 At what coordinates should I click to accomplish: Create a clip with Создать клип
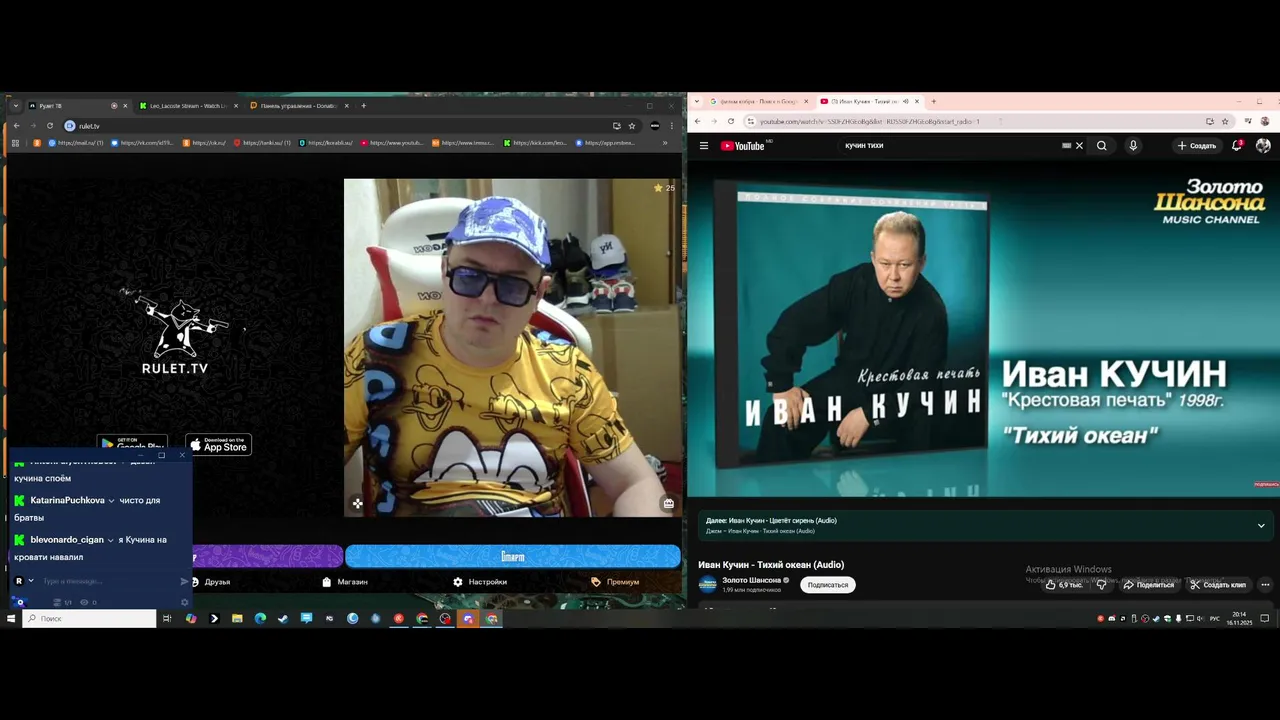(1218, 585)
